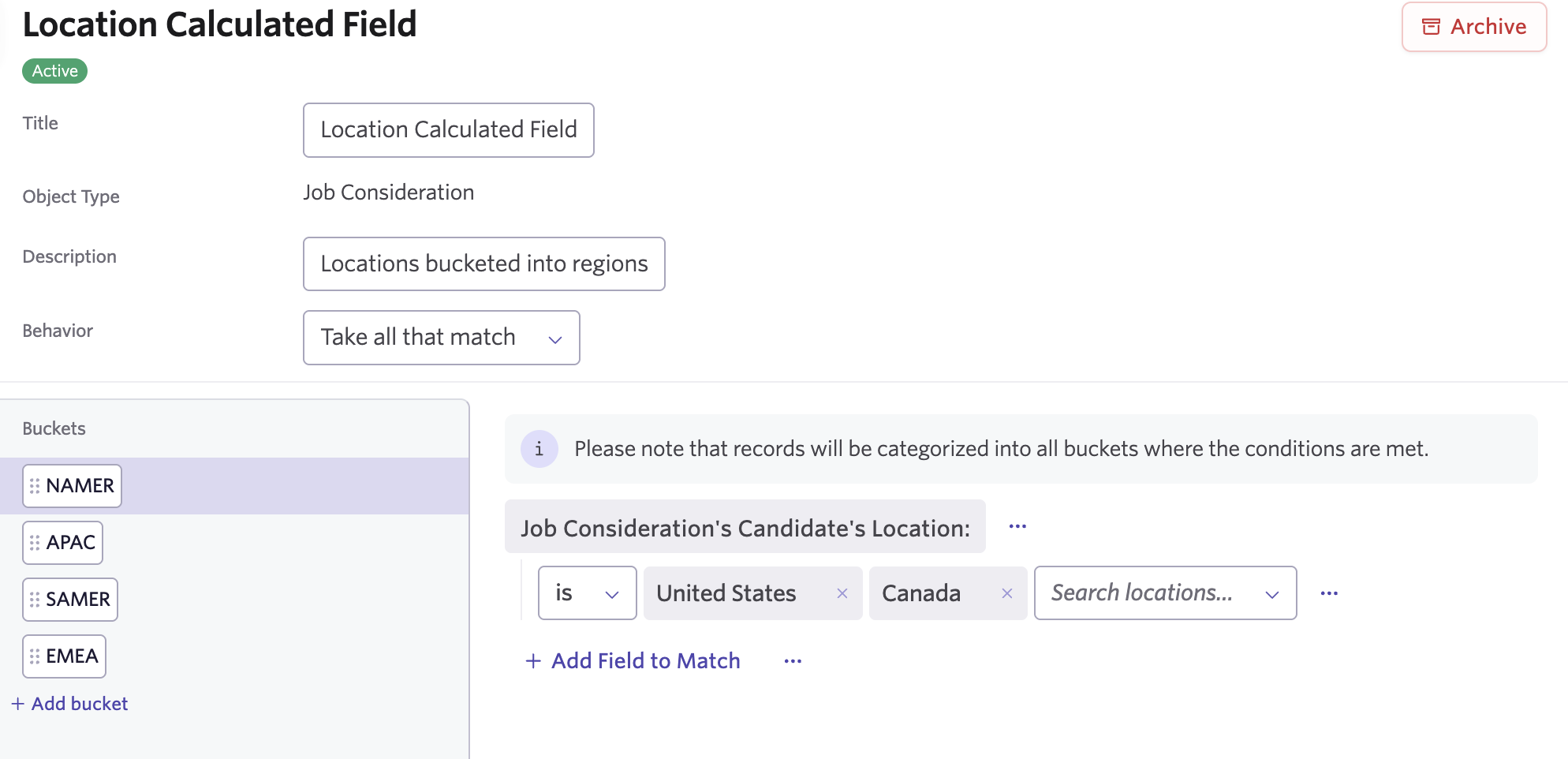
Task: Open more options next to Add Field to Match
Action: coord(793,661)
